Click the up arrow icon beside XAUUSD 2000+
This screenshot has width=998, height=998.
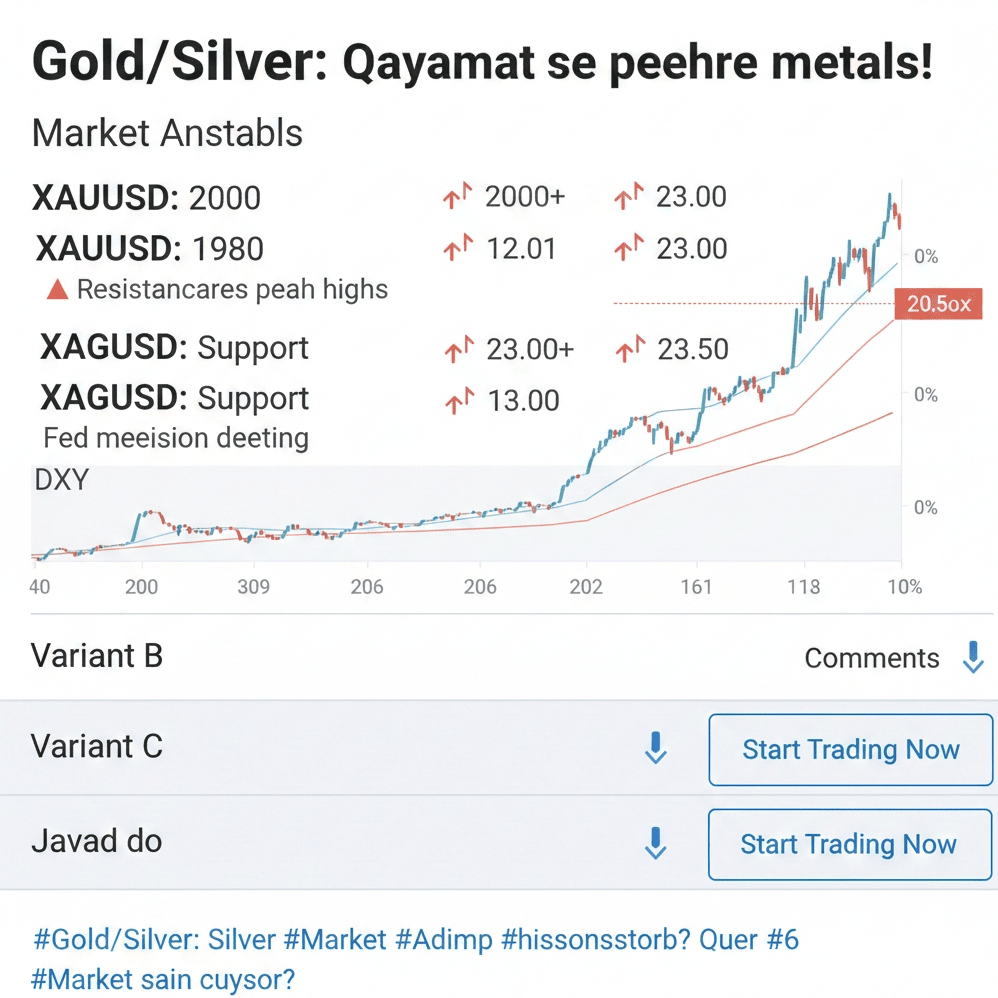coord(457,197)
